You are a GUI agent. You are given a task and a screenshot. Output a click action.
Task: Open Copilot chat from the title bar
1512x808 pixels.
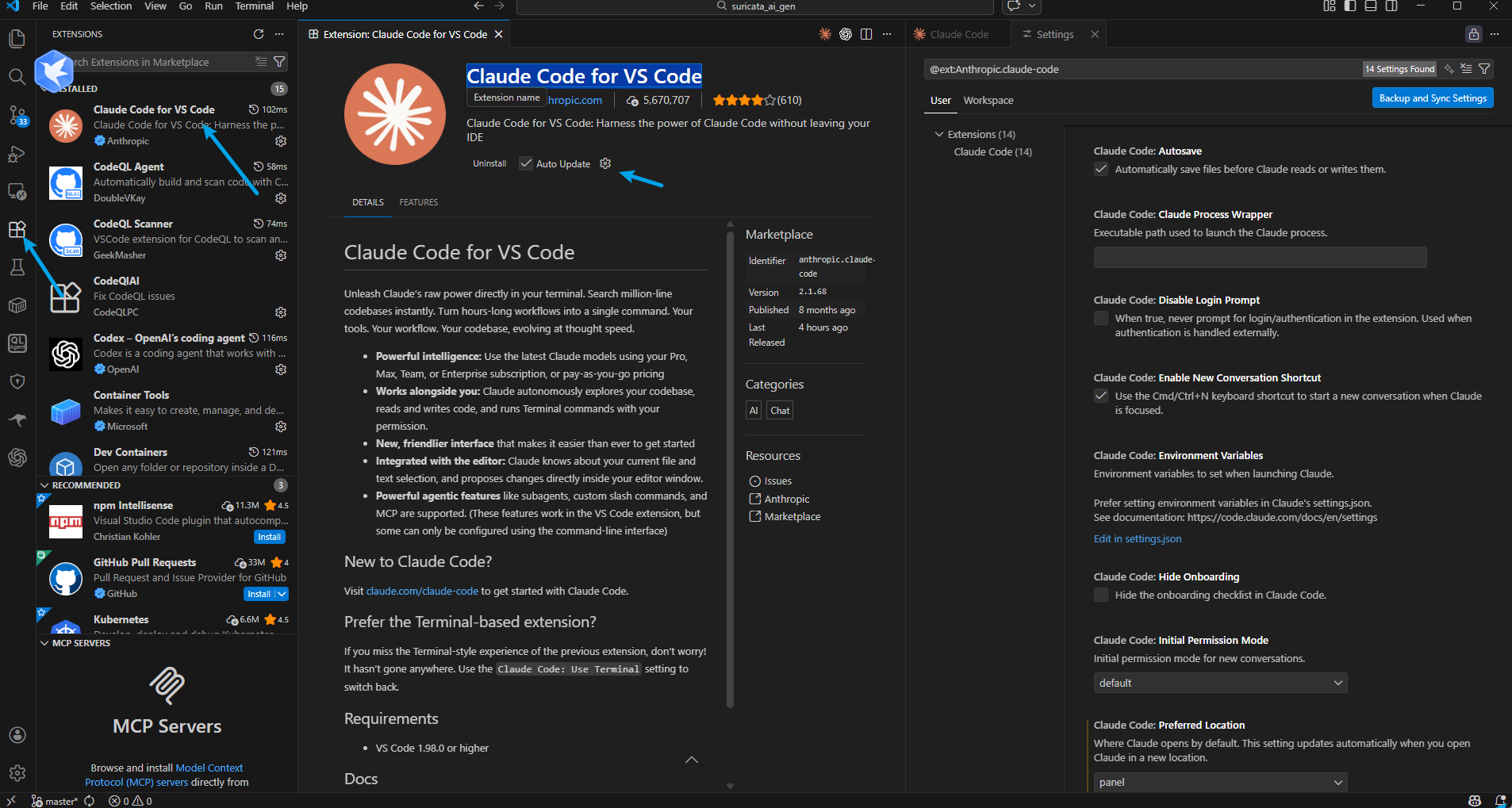(x=1014, y=6)
